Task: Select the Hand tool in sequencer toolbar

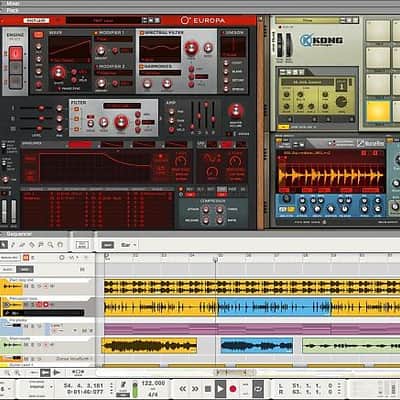Action: pos(60,245)
